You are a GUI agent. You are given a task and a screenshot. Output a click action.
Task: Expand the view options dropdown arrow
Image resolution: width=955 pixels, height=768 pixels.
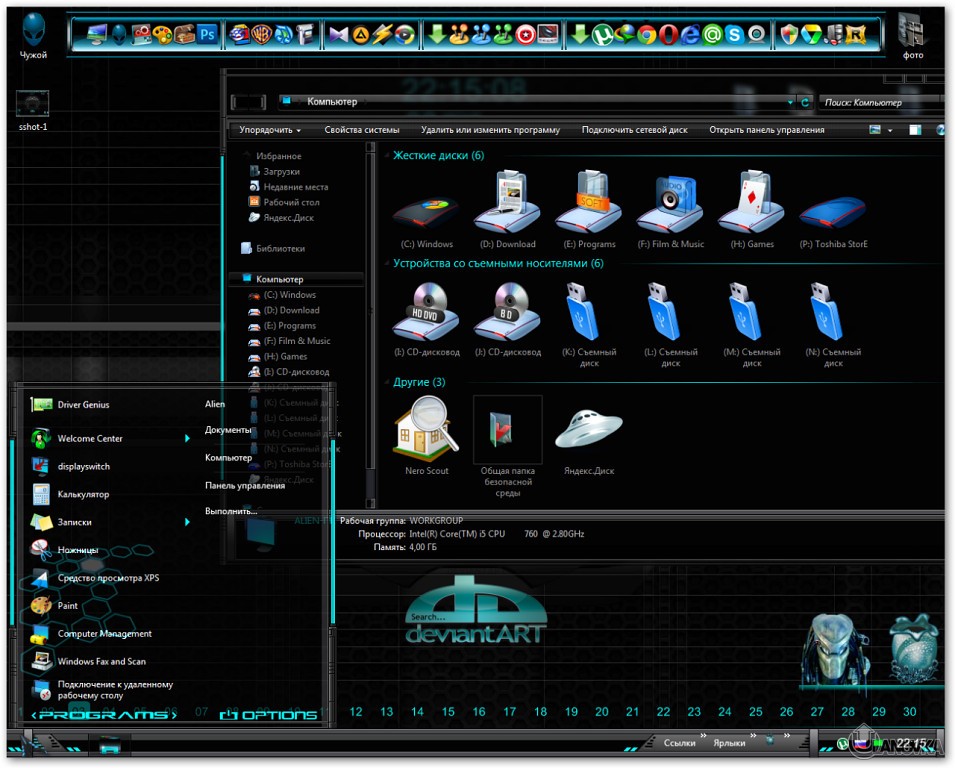point(890,130)
